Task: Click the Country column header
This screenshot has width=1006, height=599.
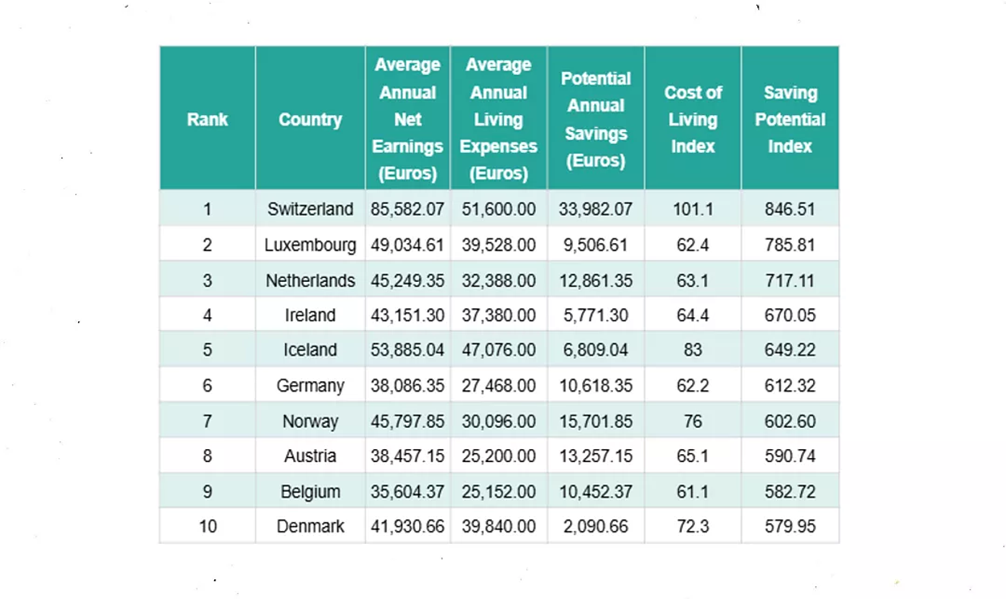Action: [310, 119]
